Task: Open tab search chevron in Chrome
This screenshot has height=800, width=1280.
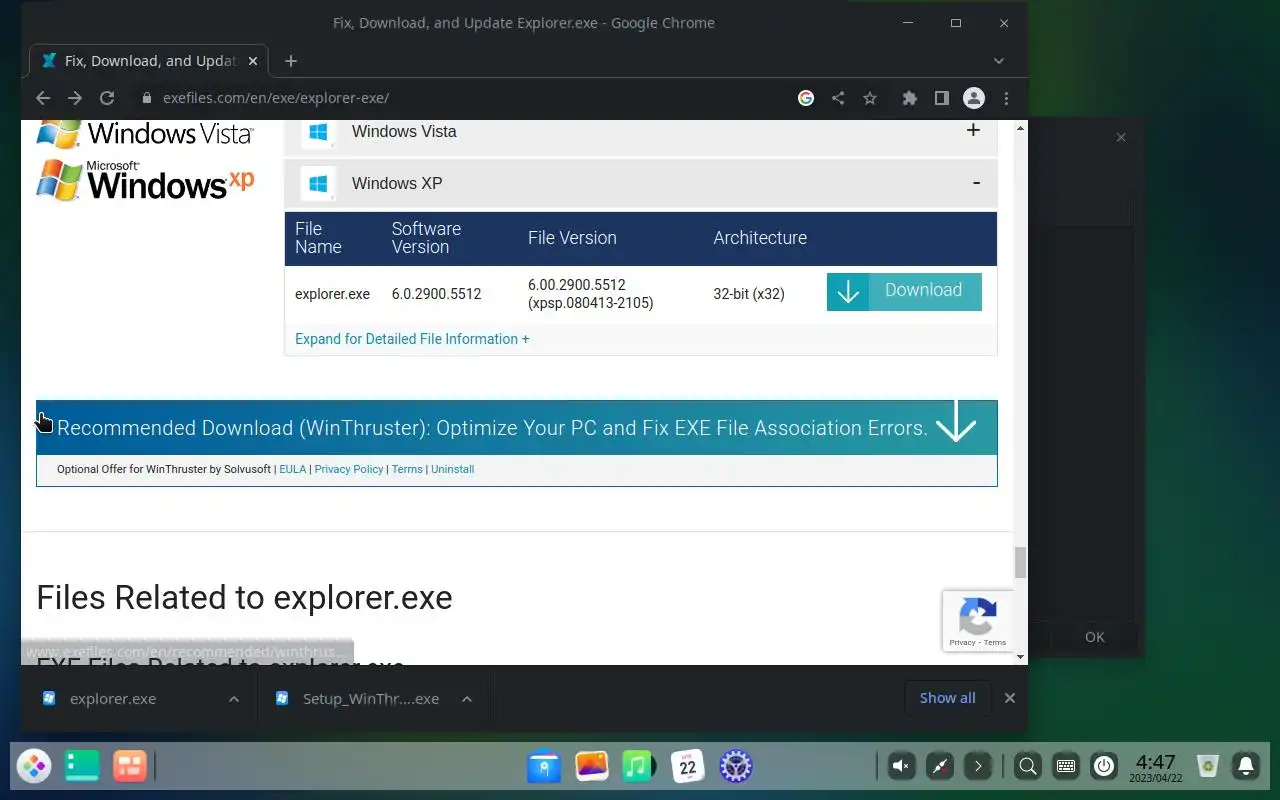Action: coord(998,61)
